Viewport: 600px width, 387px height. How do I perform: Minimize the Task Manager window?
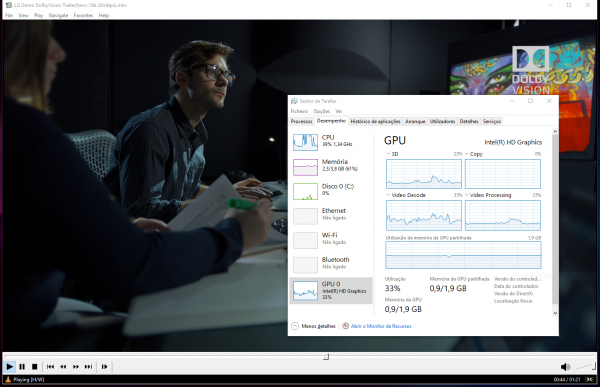(512, 101)
